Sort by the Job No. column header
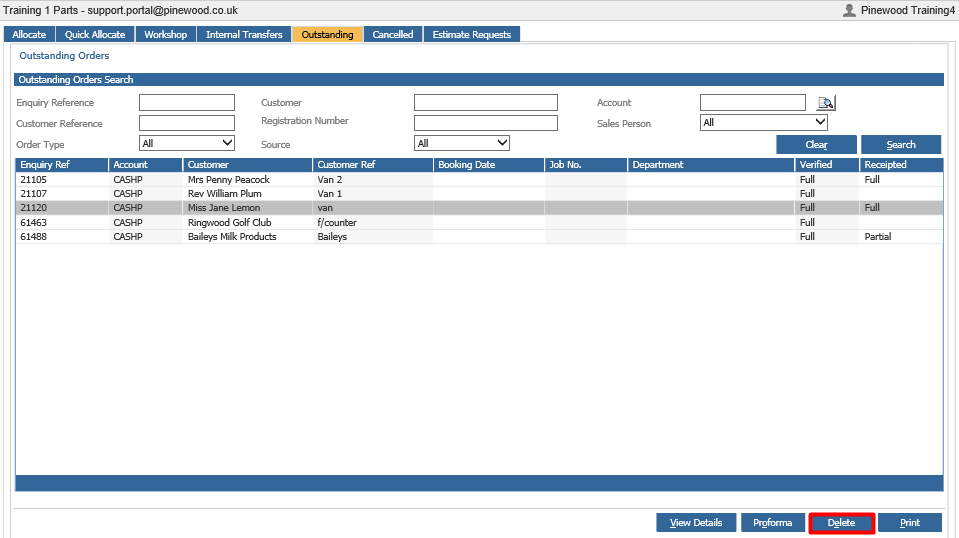The width and height of the screenshot is (959, 538). click(586, 164)
